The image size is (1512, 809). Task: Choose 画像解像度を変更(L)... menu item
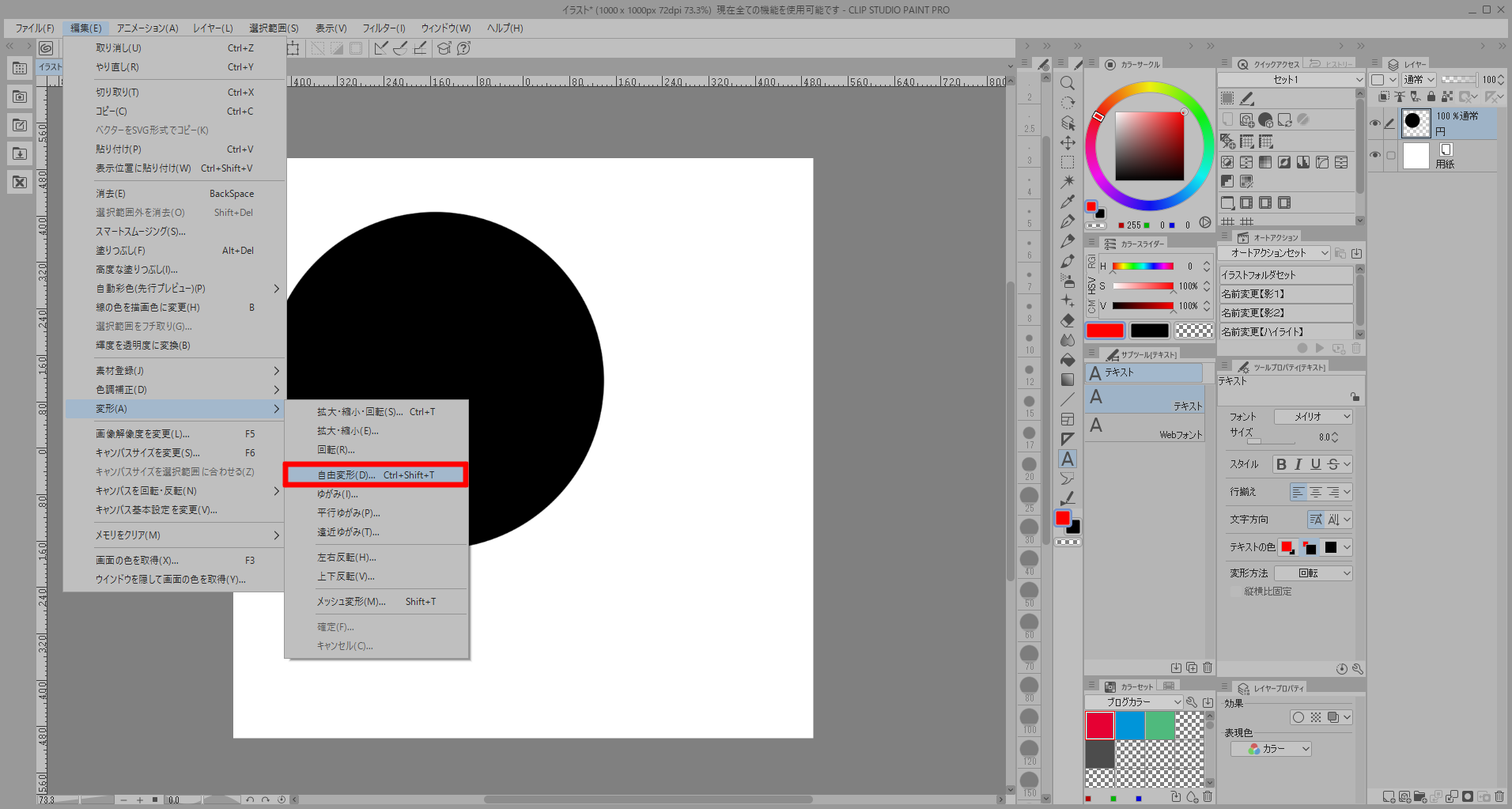click(x=174, y=434)
